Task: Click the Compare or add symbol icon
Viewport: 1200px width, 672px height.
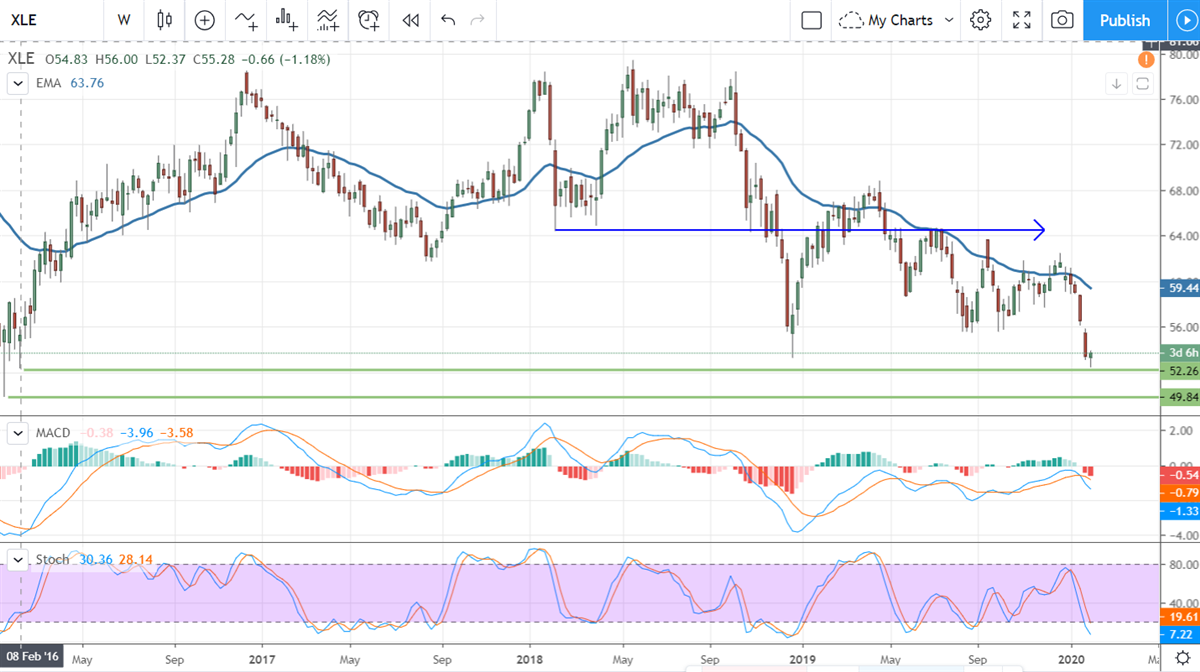Action: tap(205, 20)
